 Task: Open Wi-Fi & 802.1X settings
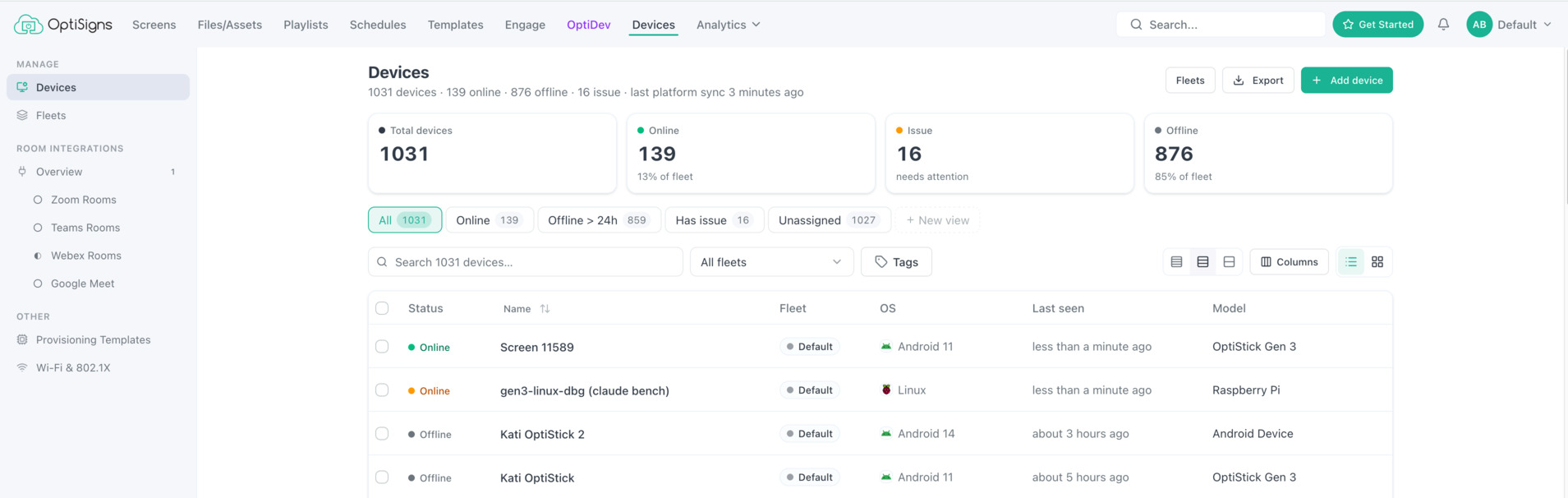coord(73,367)
